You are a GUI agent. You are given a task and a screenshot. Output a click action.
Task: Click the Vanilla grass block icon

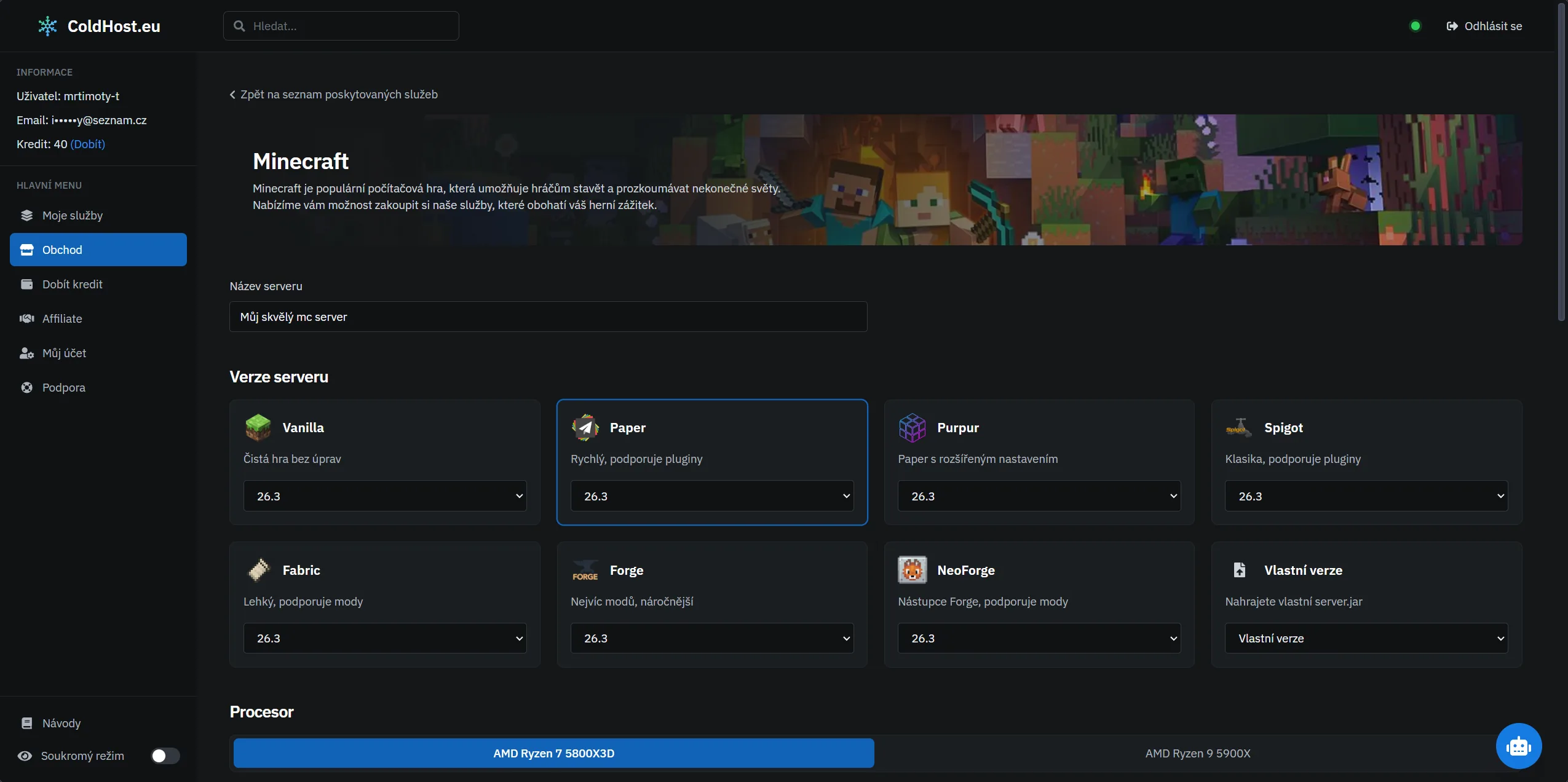(x=258, y=427)
